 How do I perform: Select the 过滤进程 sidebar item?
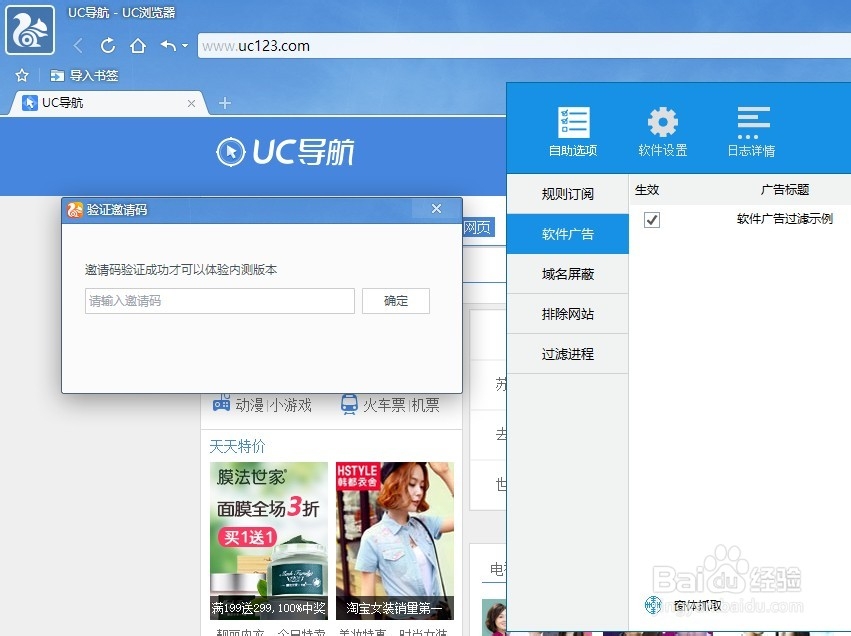tap(568, 354)
